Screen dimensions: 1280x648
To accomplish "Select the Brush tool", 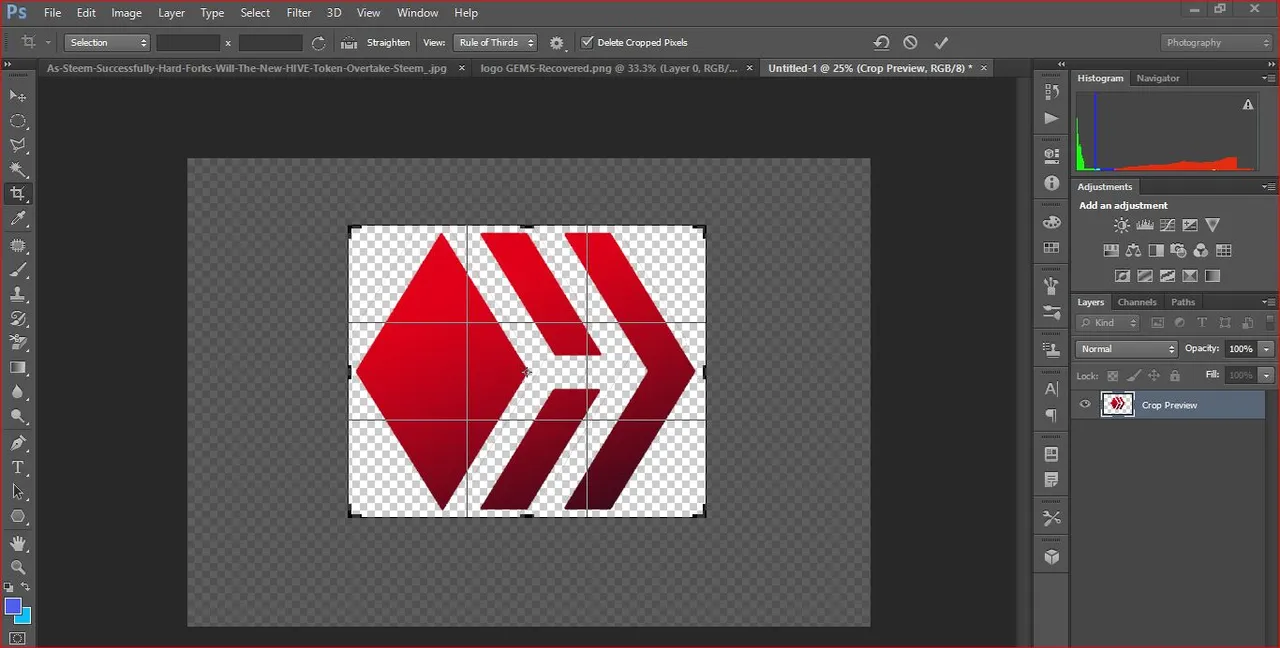I will [18, 270].
